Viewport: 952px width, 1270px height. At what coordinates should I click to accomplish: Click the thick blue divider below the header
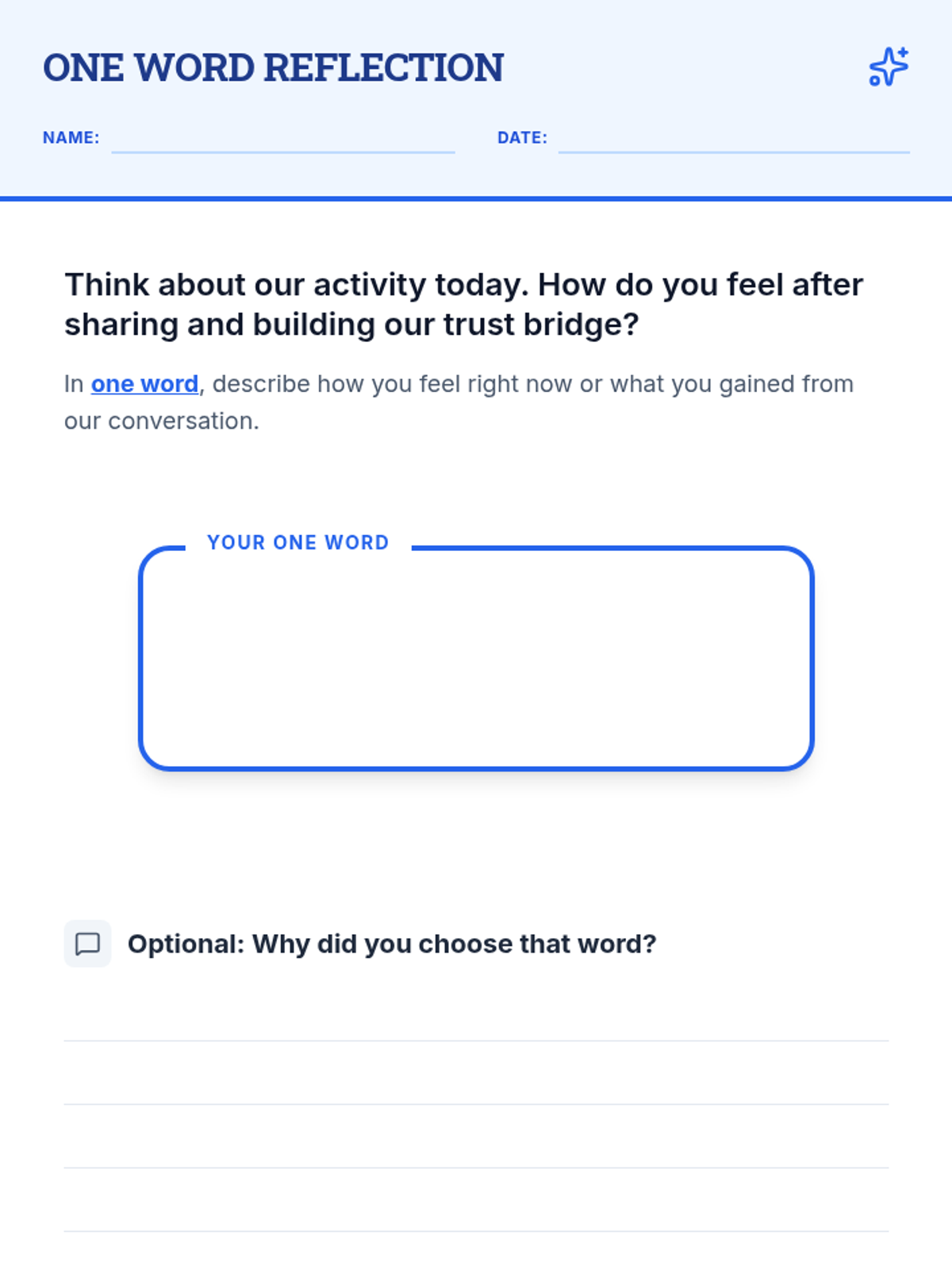point(476,198)
